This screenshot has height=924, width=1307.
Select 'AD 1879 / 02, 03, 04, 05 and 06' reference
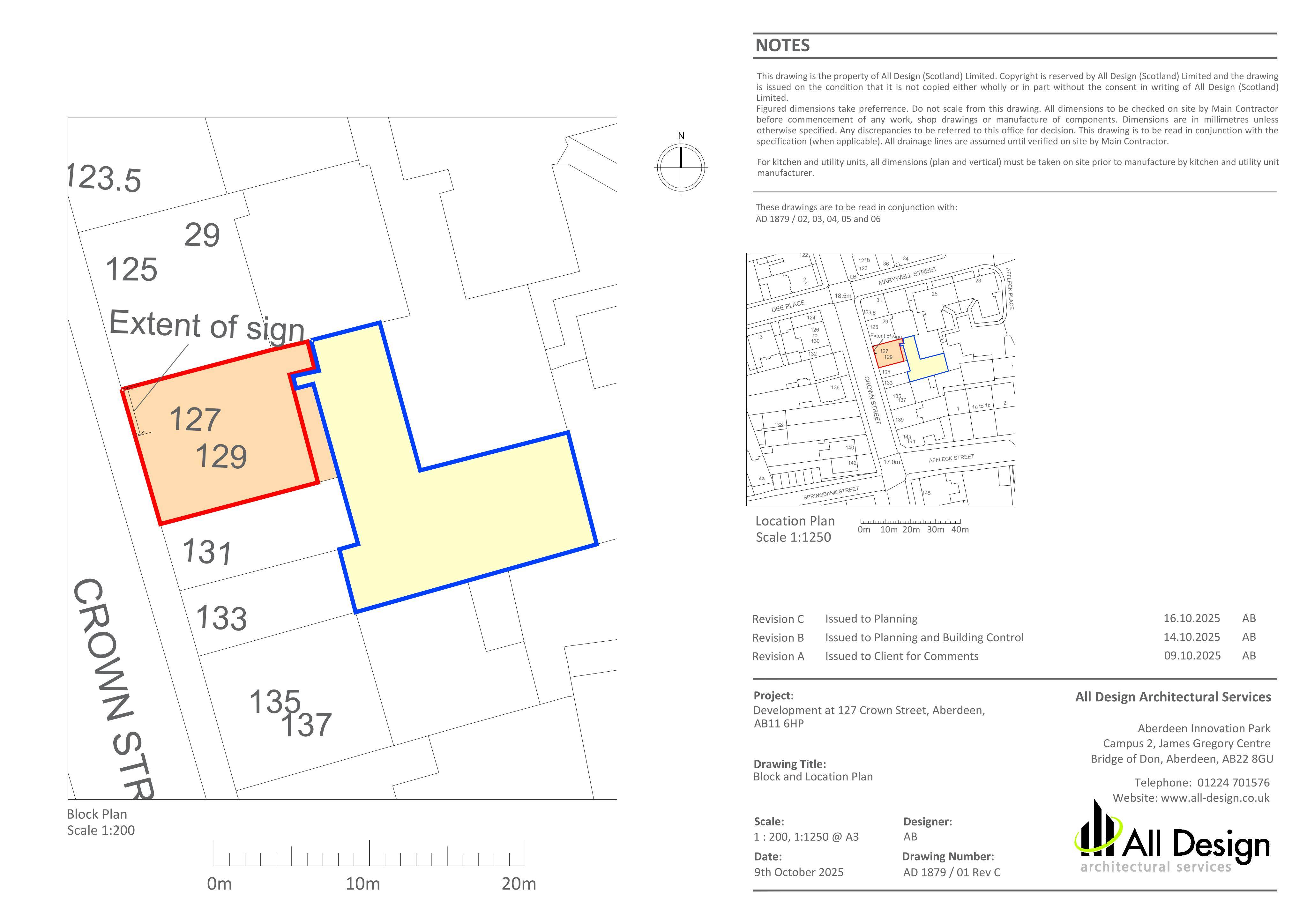tap(818, 219)
